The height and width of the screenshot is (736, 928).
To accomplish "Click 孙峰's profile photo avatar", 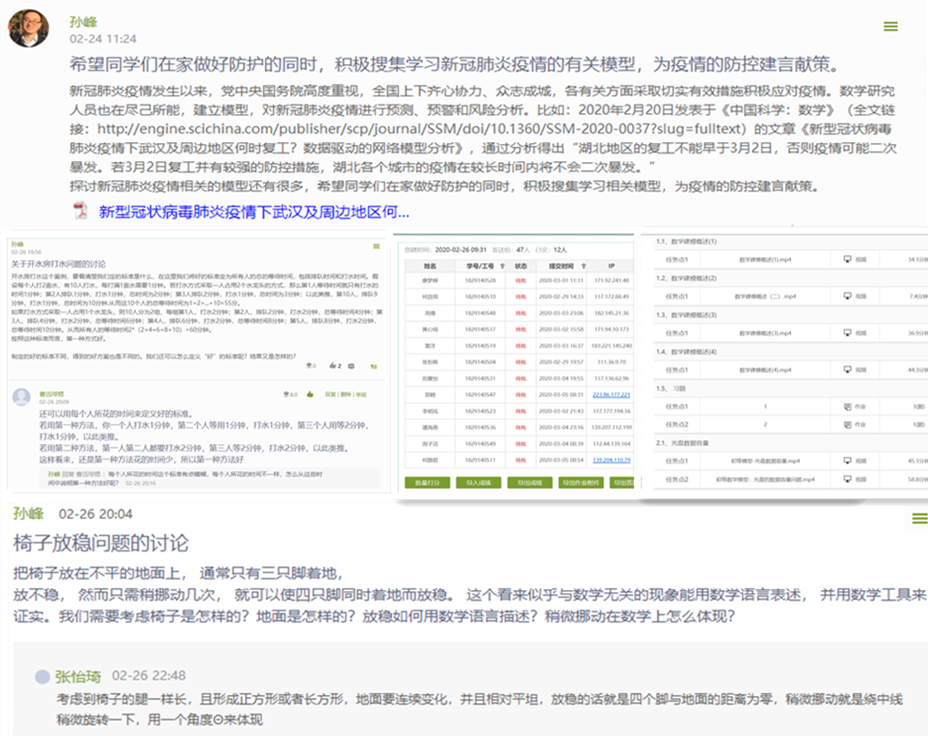I will (28, 29).
